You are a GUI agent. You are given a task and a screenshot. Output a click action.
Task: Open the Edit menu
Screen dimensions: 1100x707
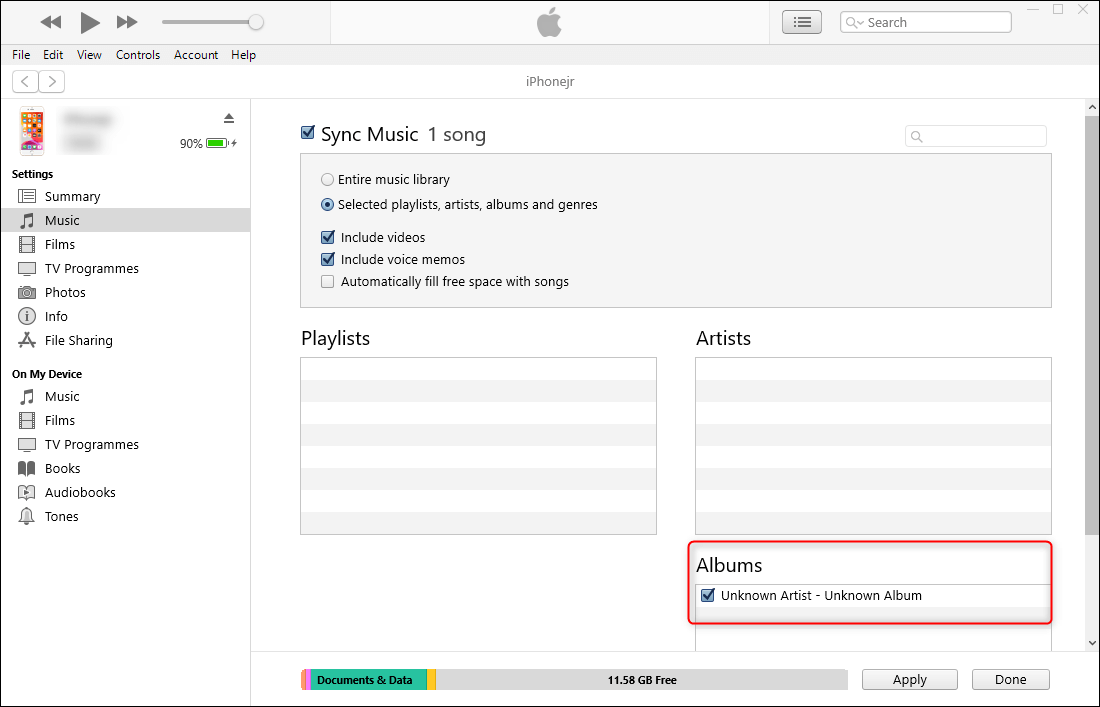[x=53, y=55]
